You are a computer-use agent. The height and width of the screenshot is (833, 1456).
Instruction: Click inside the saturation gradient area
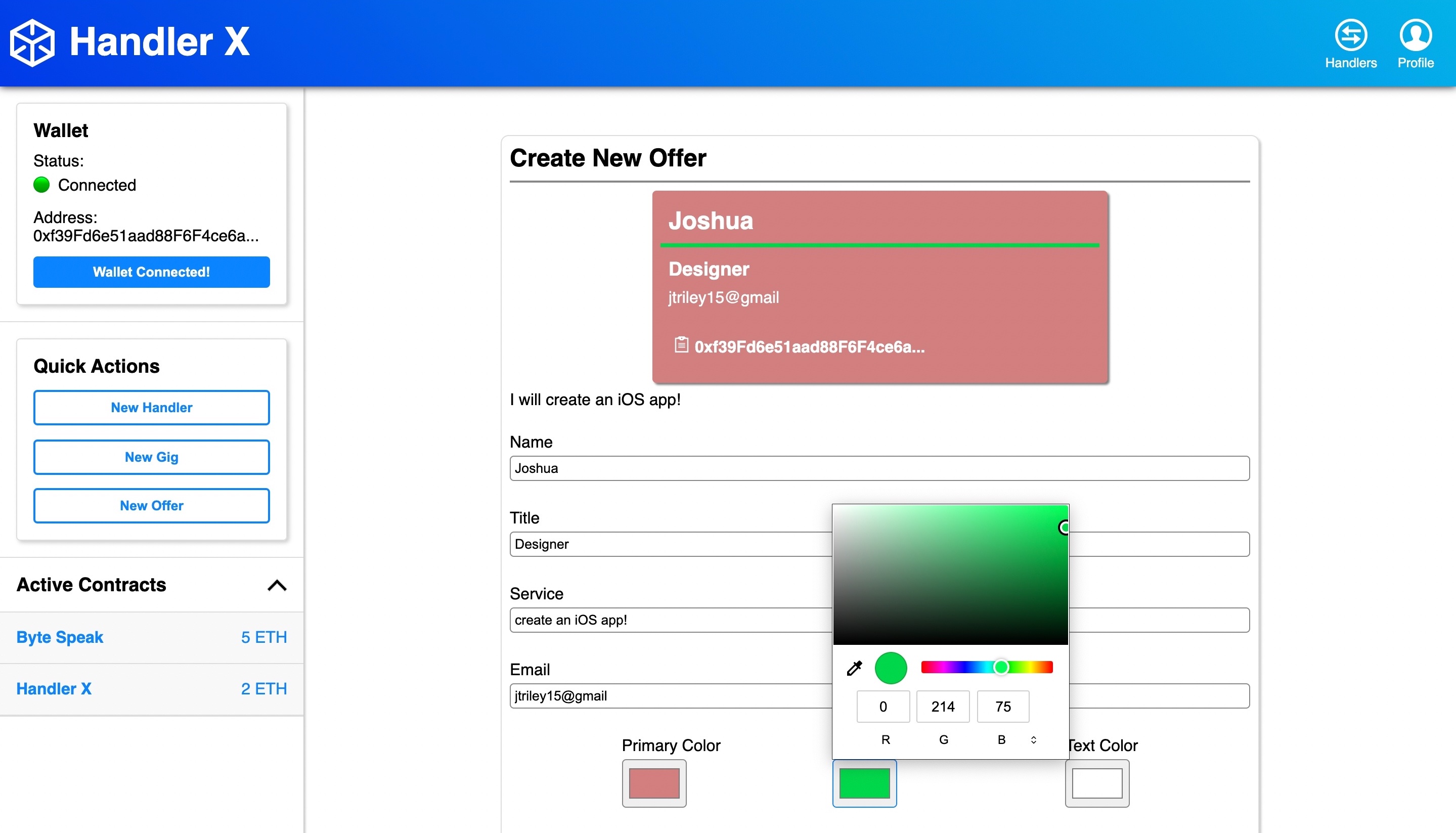[x=950, y=575]
